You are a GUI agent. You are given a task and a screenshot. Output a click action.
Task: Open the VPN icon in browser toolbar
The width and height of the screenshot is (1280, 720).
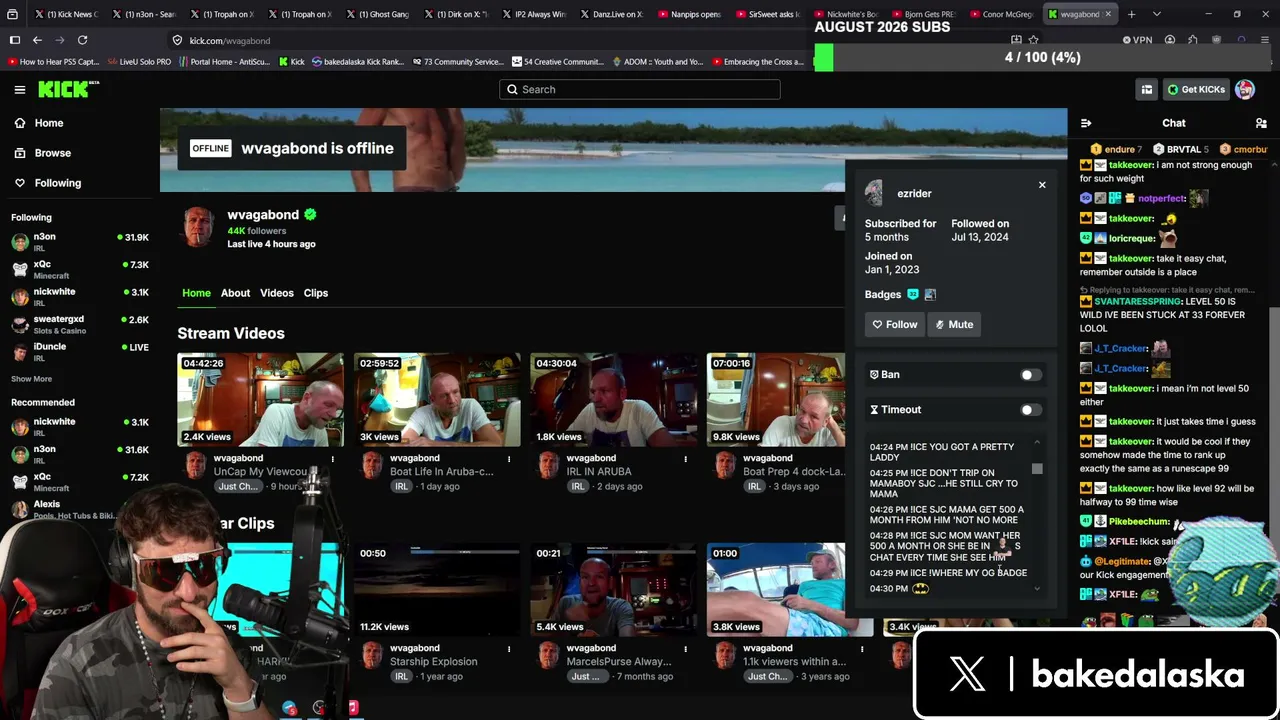click(x=1138, y=40)
